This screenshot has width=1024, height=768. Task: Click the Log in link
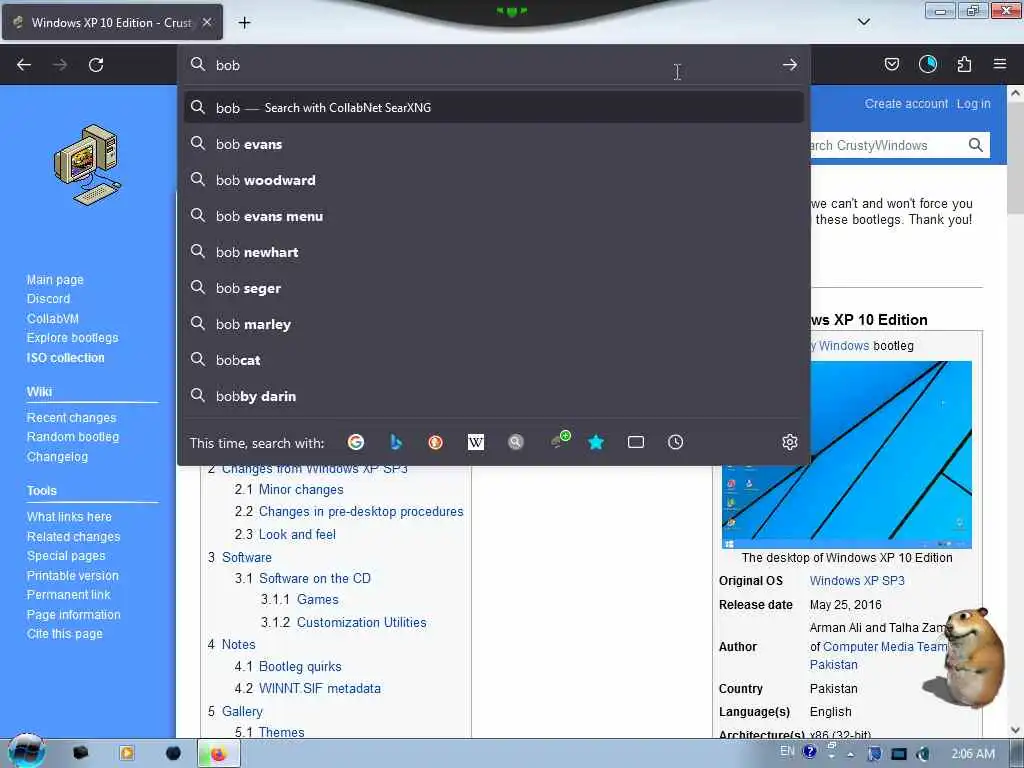973,104
